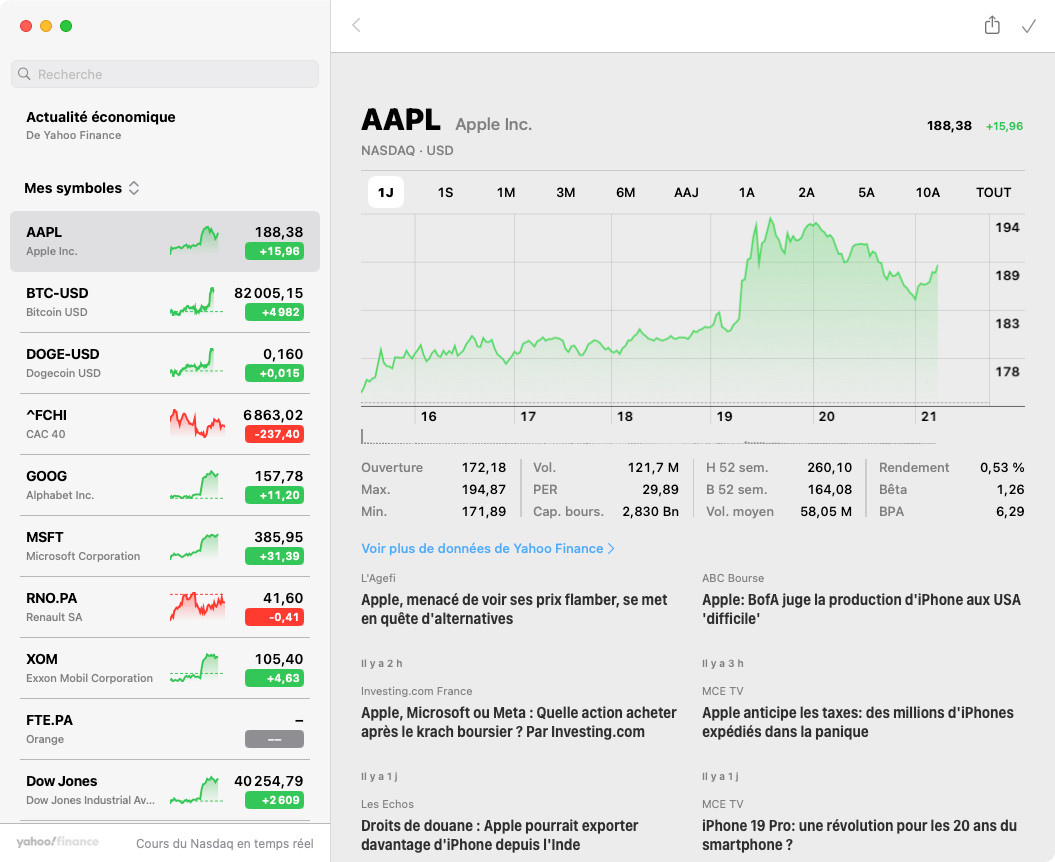Open the Mes symboles watchlist dropdown
Image resolution: width=1055 pixels, height=862 pixels.
click(82, 188)
